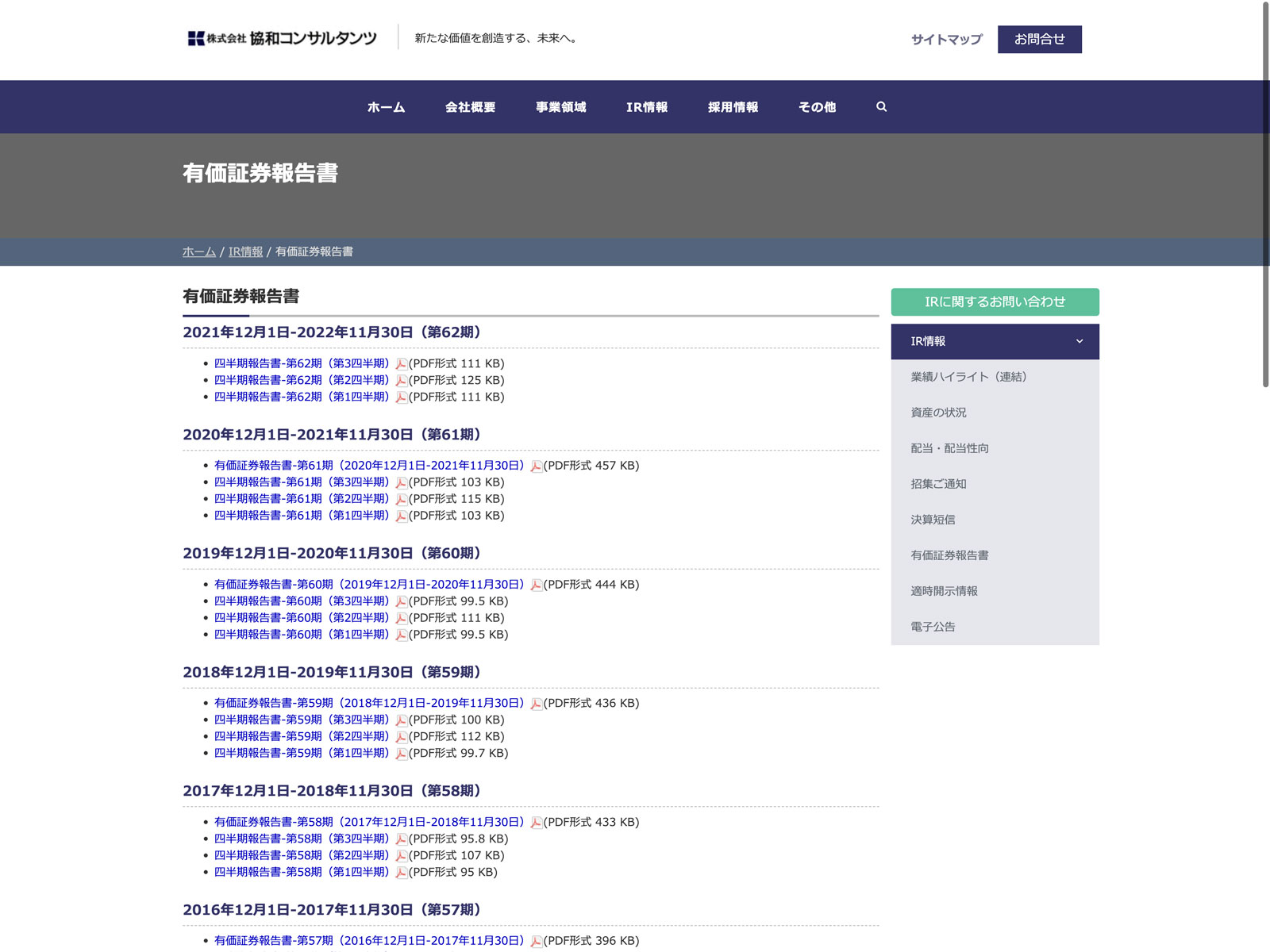Open the 事業領域 navigation item
The width and height of the screenshot is (1270, 952).
point(560,107)
